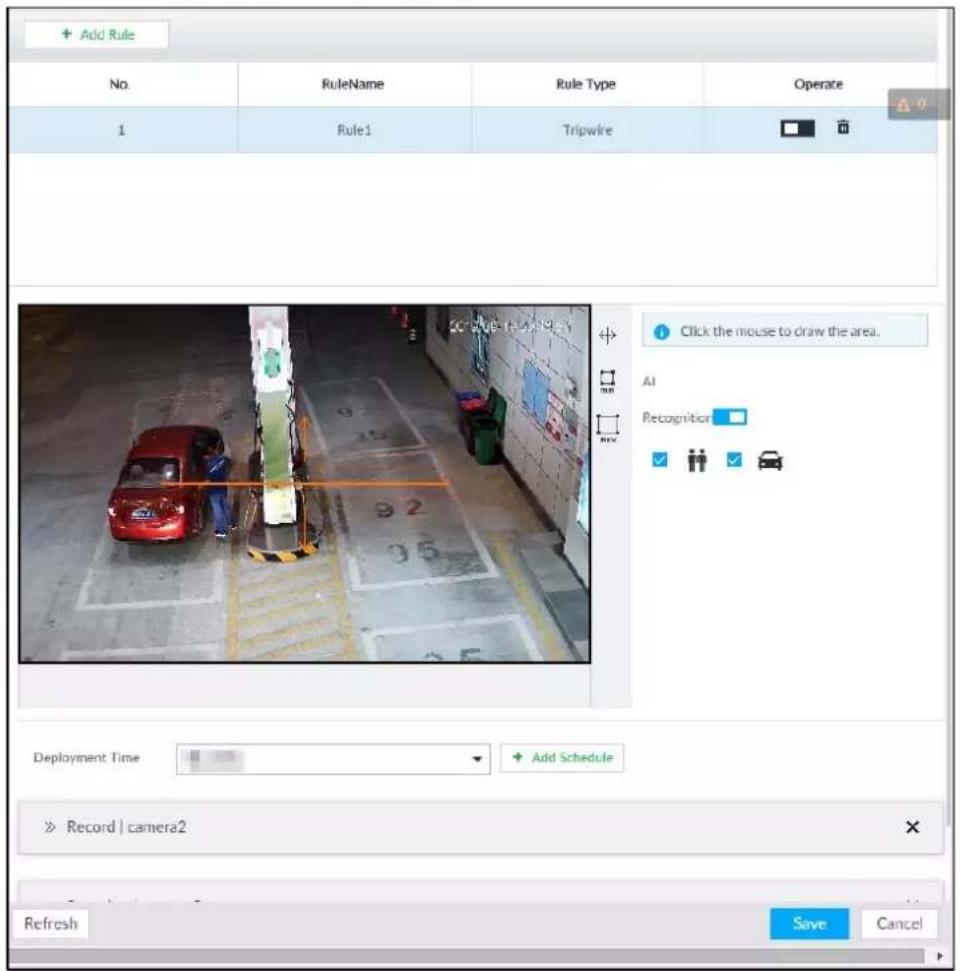Click the row number 1 cell
The width and height of the screenshot is (960, 971).
click(x=121, y=130)
